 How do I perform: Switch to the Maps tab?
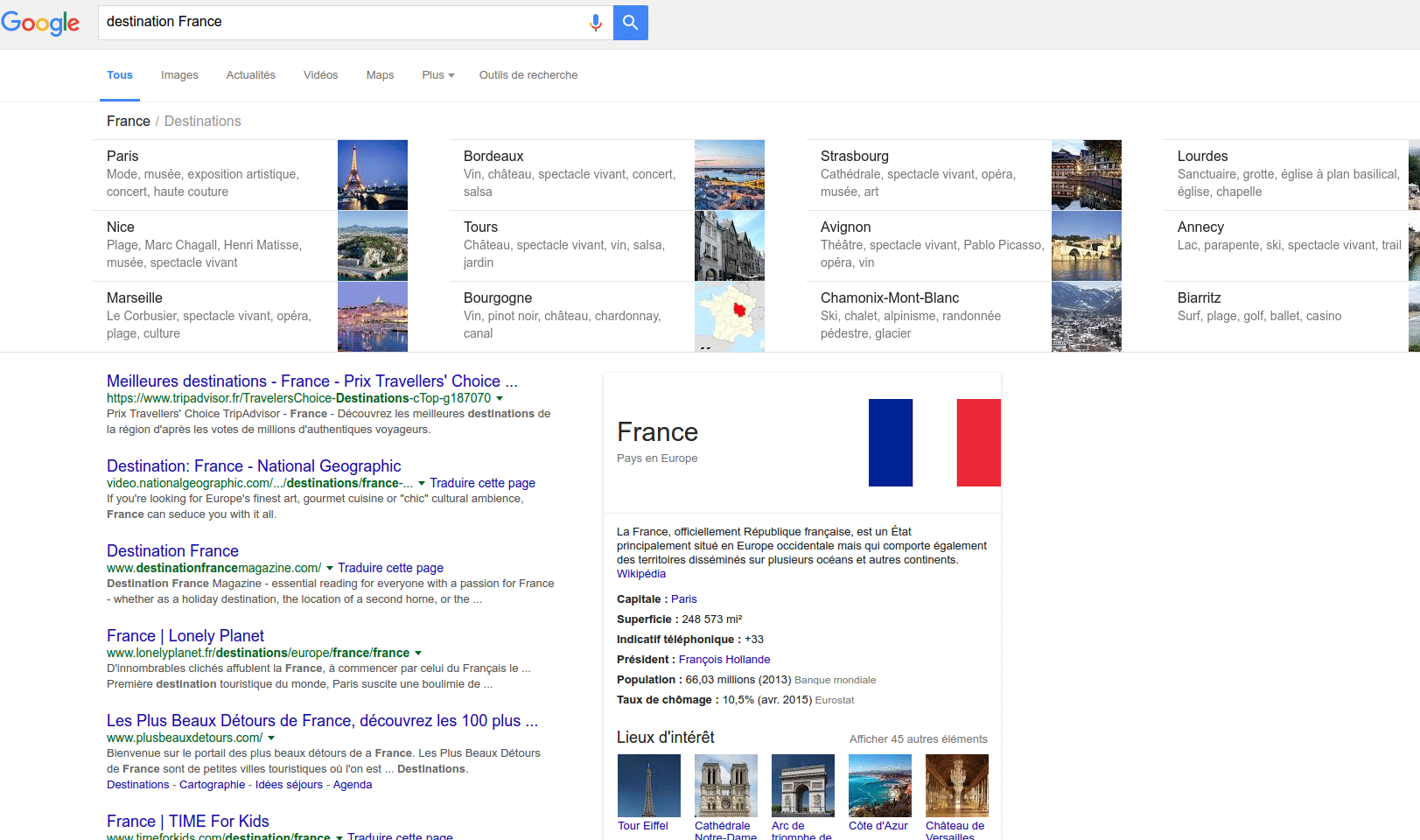click(x=380, y=75)
